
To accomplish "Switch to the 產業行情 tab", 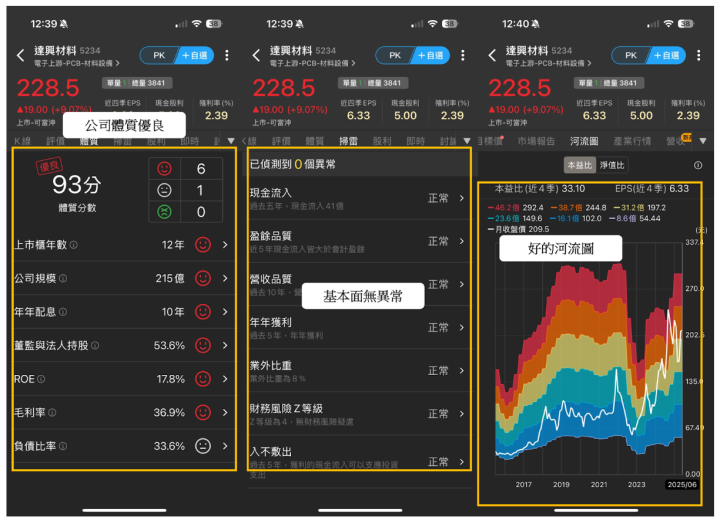I will coord(632,141).
